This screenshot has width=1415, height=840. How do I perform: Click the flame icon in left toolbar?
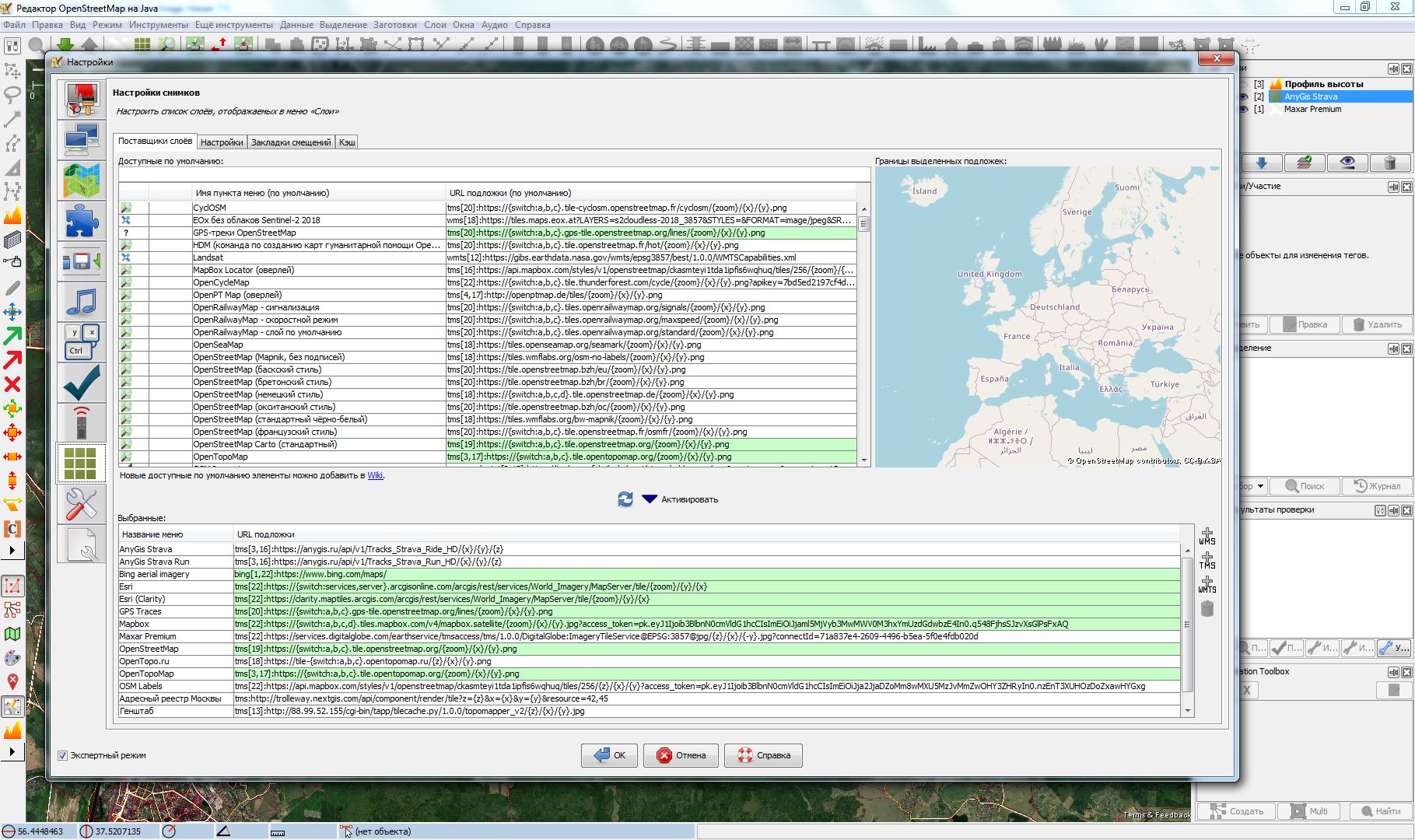tap(12, 215)
